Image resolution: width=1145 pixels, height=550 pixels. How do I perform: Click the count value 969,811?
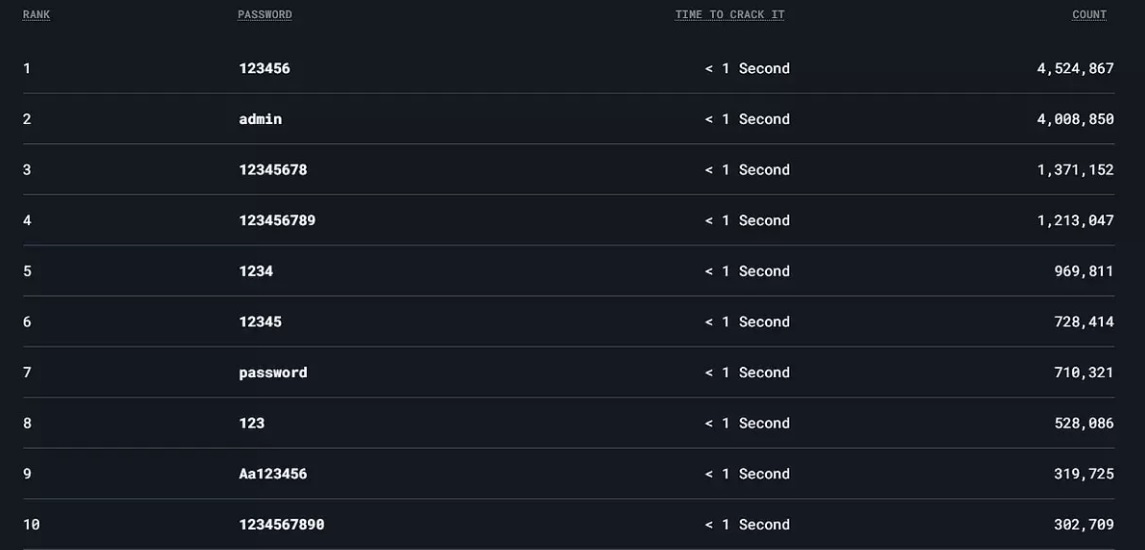(x=1084, y=271)
